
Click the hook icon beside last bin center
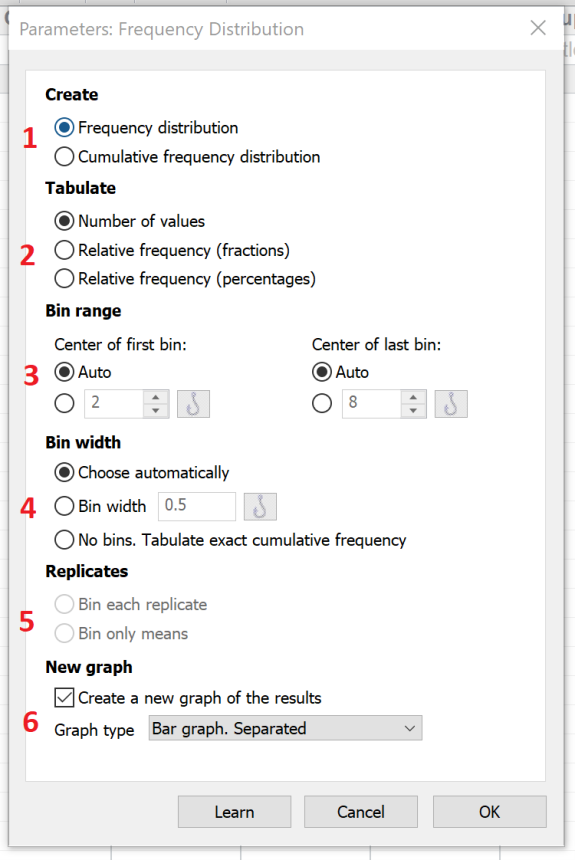[451, 404]
